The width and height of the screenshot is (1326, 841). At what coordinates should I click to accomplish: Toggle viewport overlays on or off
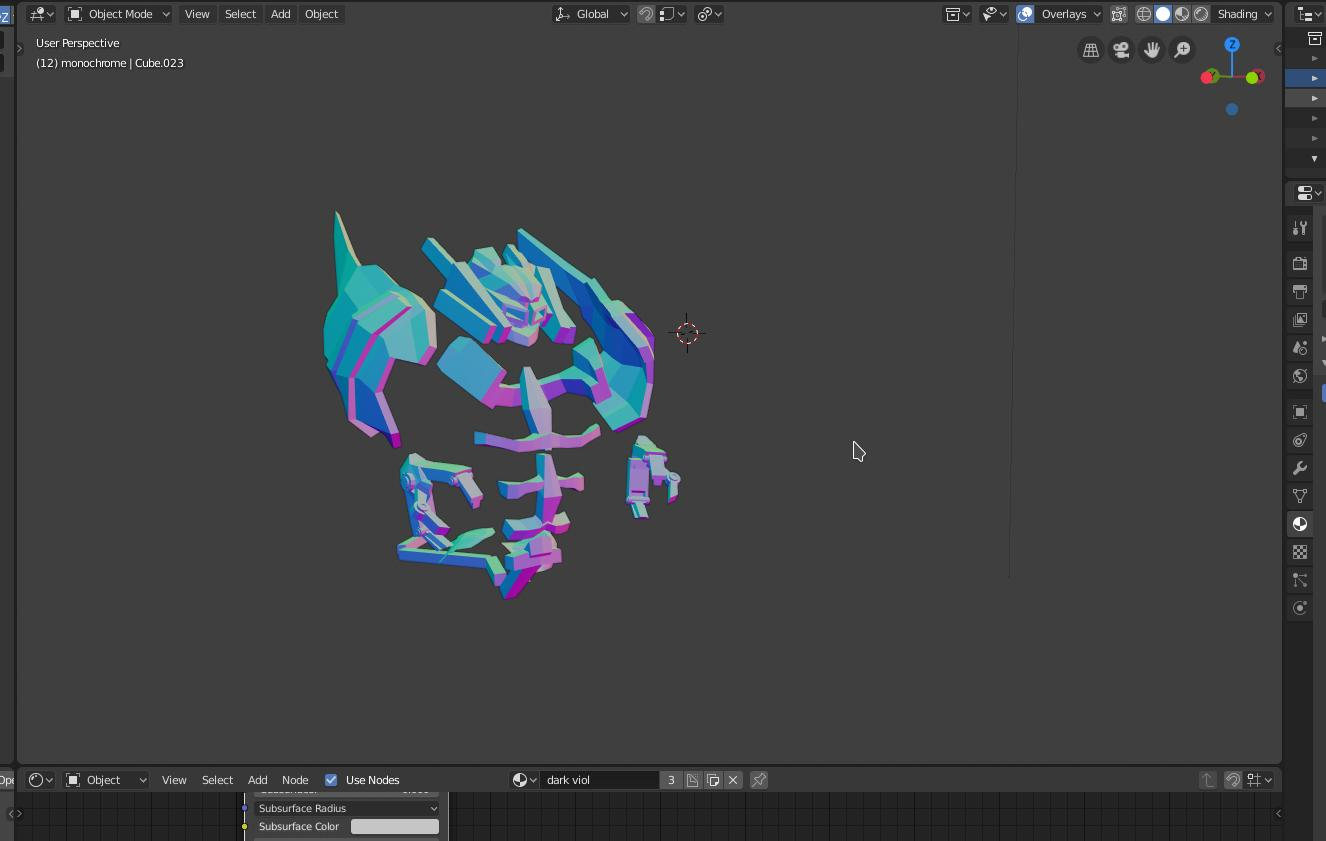click(1025, 14)
